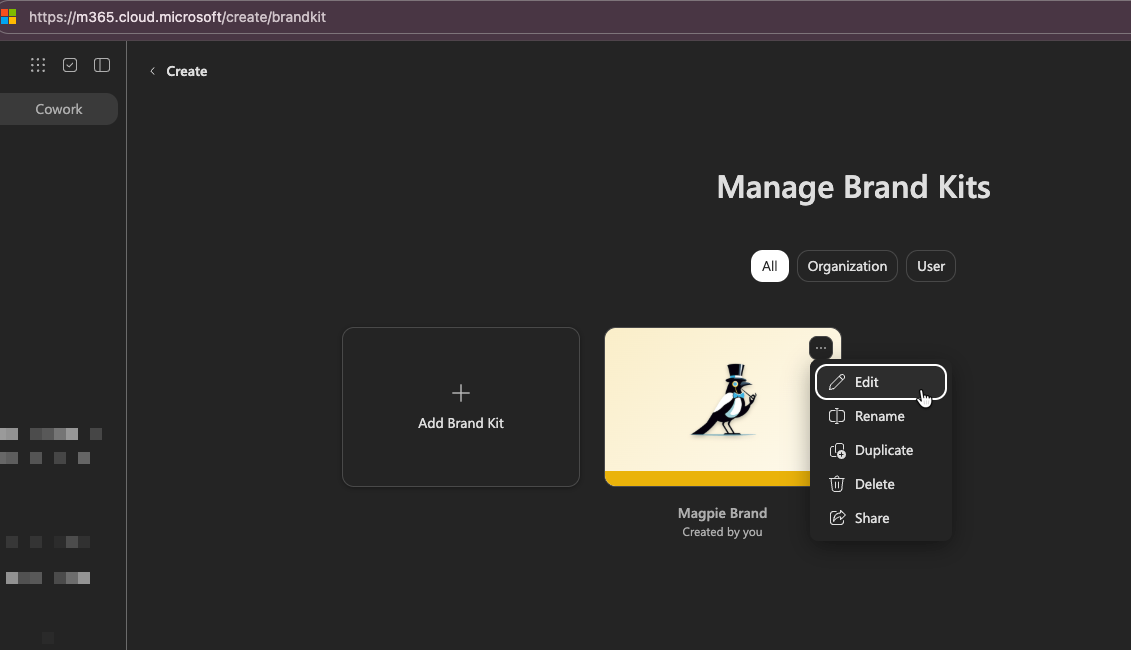Click the Manage Brand Kits heading
Viewport: 1131px width, 650px height.
coord(853,187)
